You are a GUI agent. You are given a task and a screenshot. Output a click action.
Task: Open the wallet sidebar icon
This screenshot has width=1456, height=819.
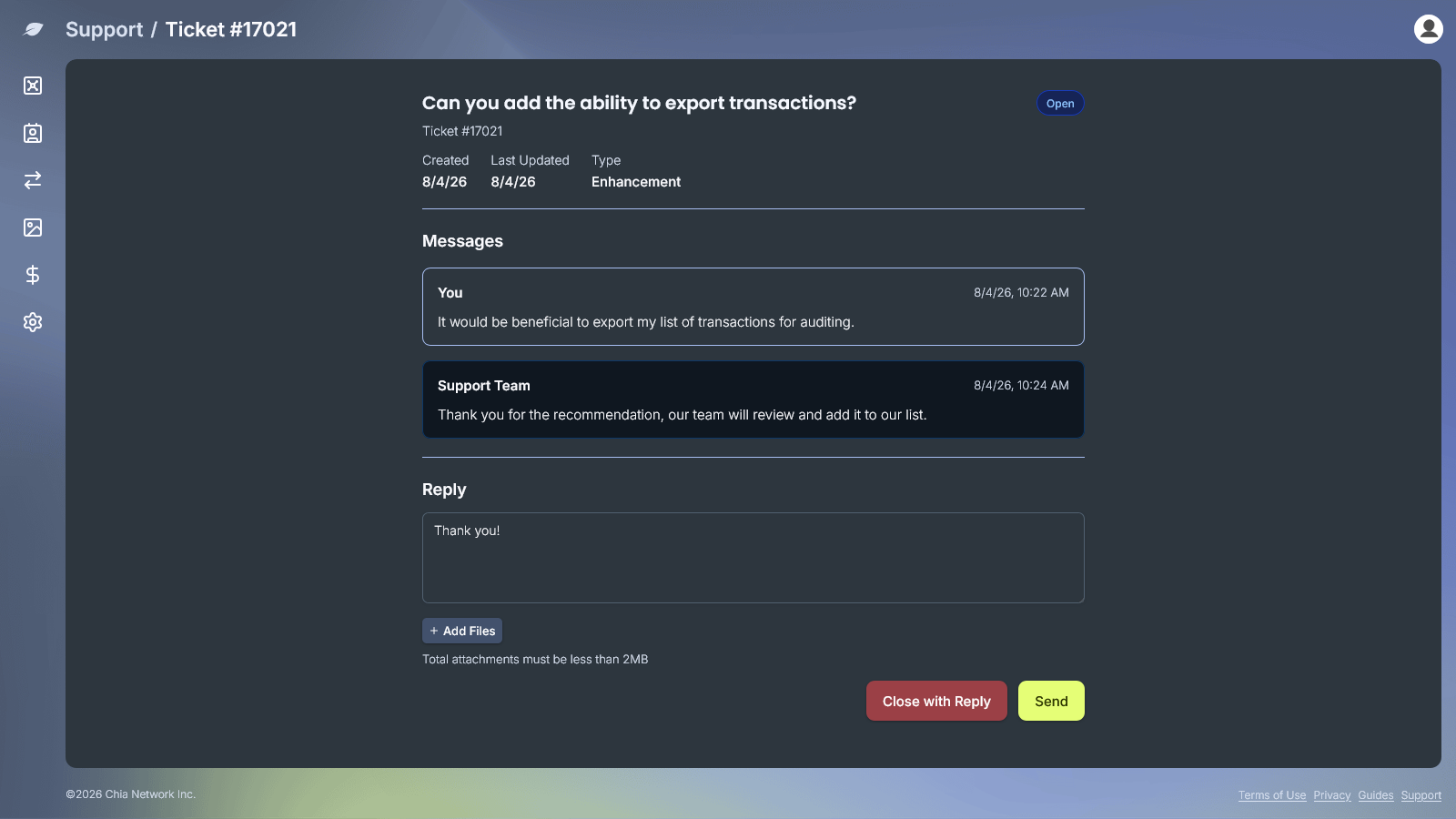33,86
